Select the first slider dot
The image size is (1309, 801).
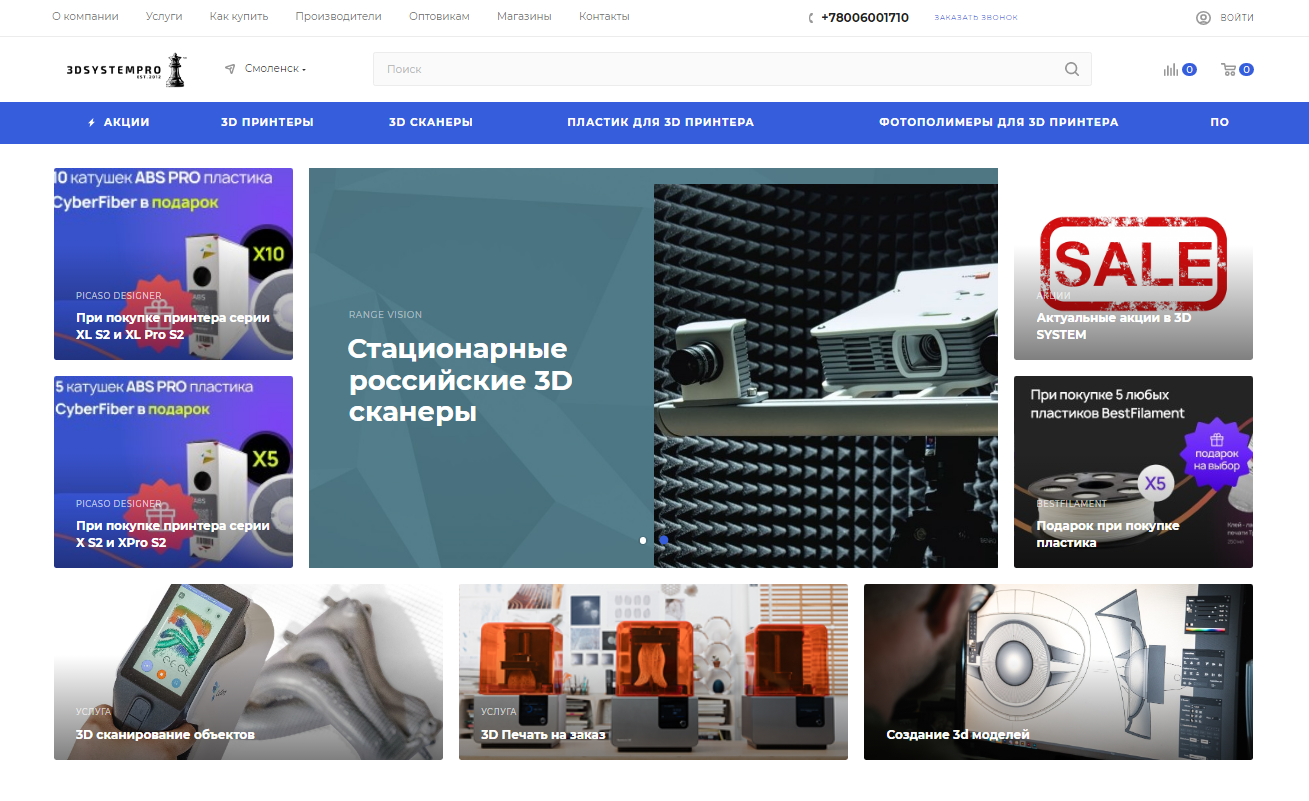pyautogui.click(x=643, y=540)
